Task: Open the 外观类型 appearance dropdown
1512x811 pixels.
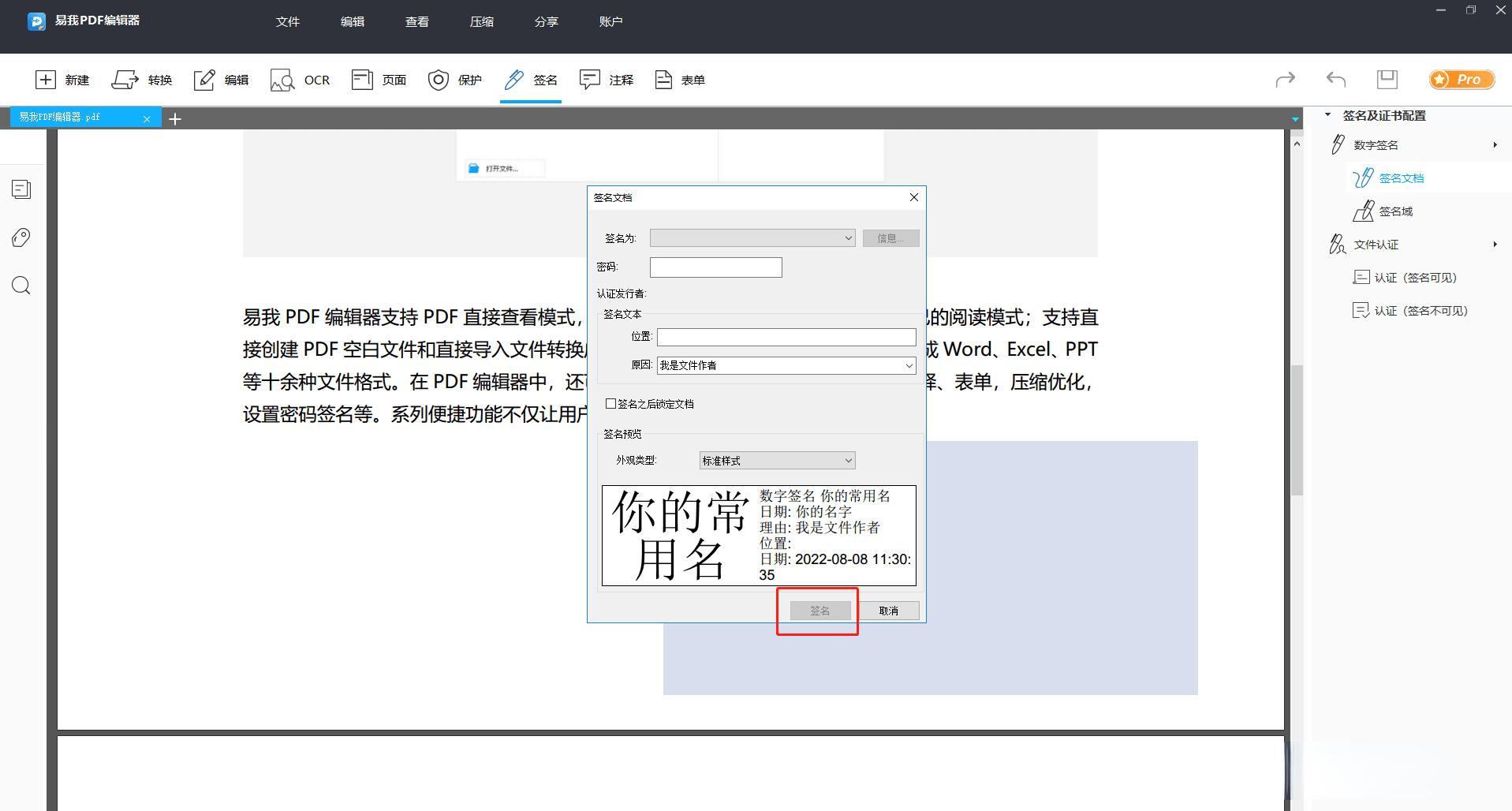Action: click(x=778, y=461)
